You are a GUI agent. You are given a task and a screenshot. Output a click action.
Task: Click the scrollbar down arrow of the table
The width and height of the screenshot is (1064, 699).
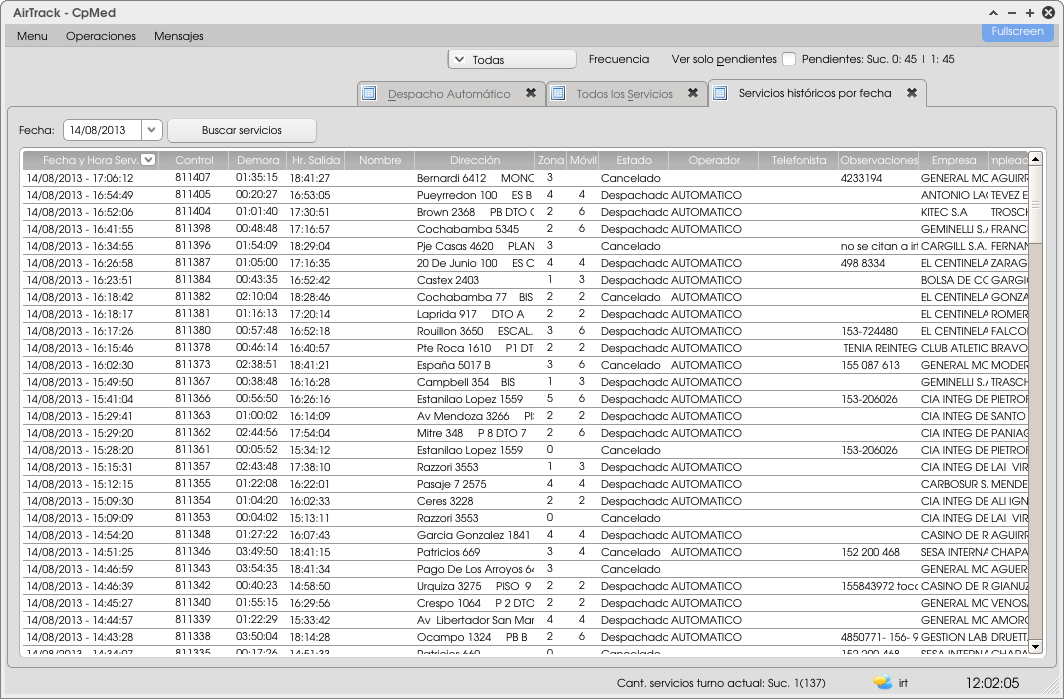click(x=1036, y=647)
